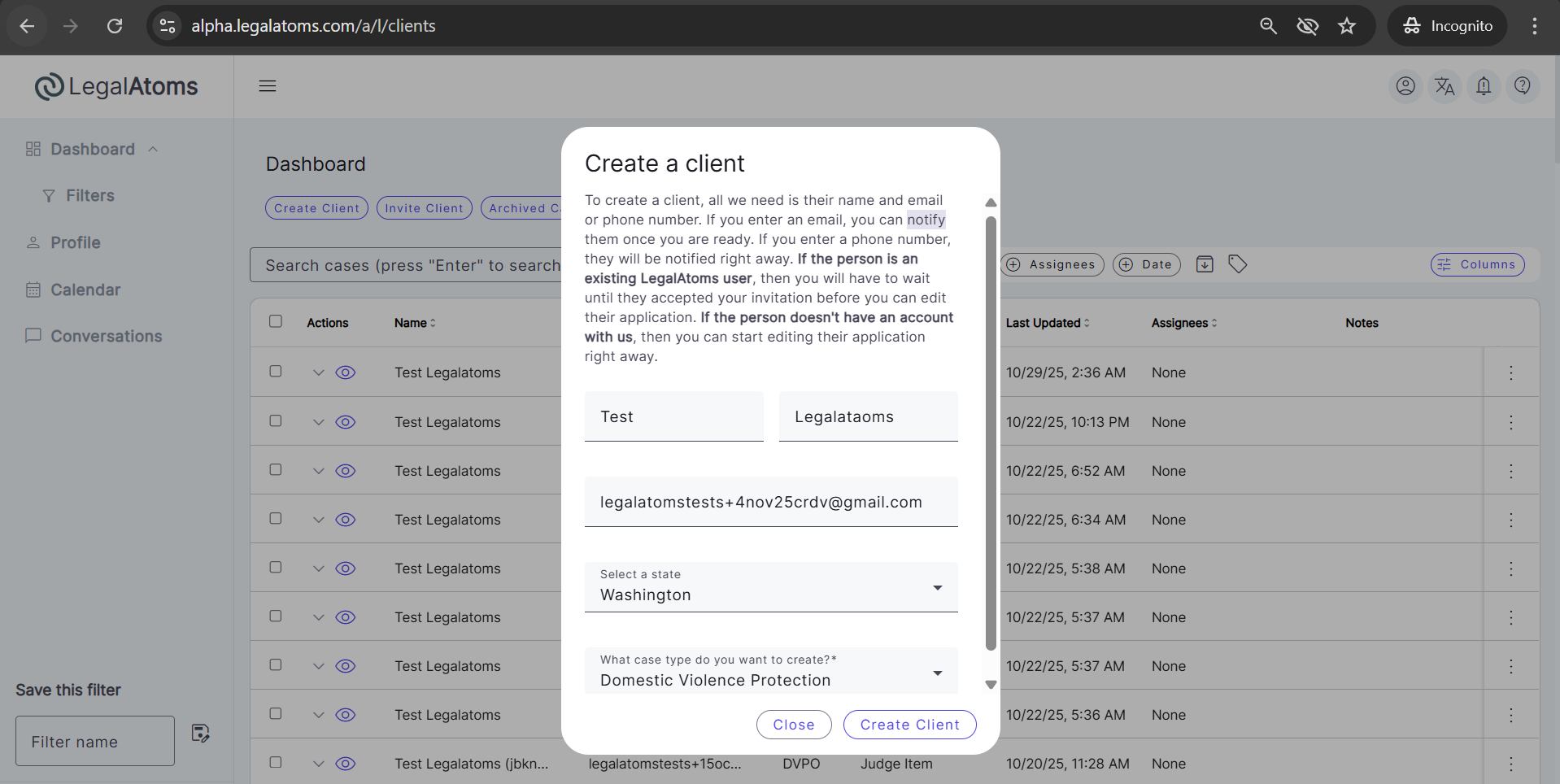Click the Close button in dialog
Image resolution: width=1560 pixels, height=784 pixels.
click(793, 725)
